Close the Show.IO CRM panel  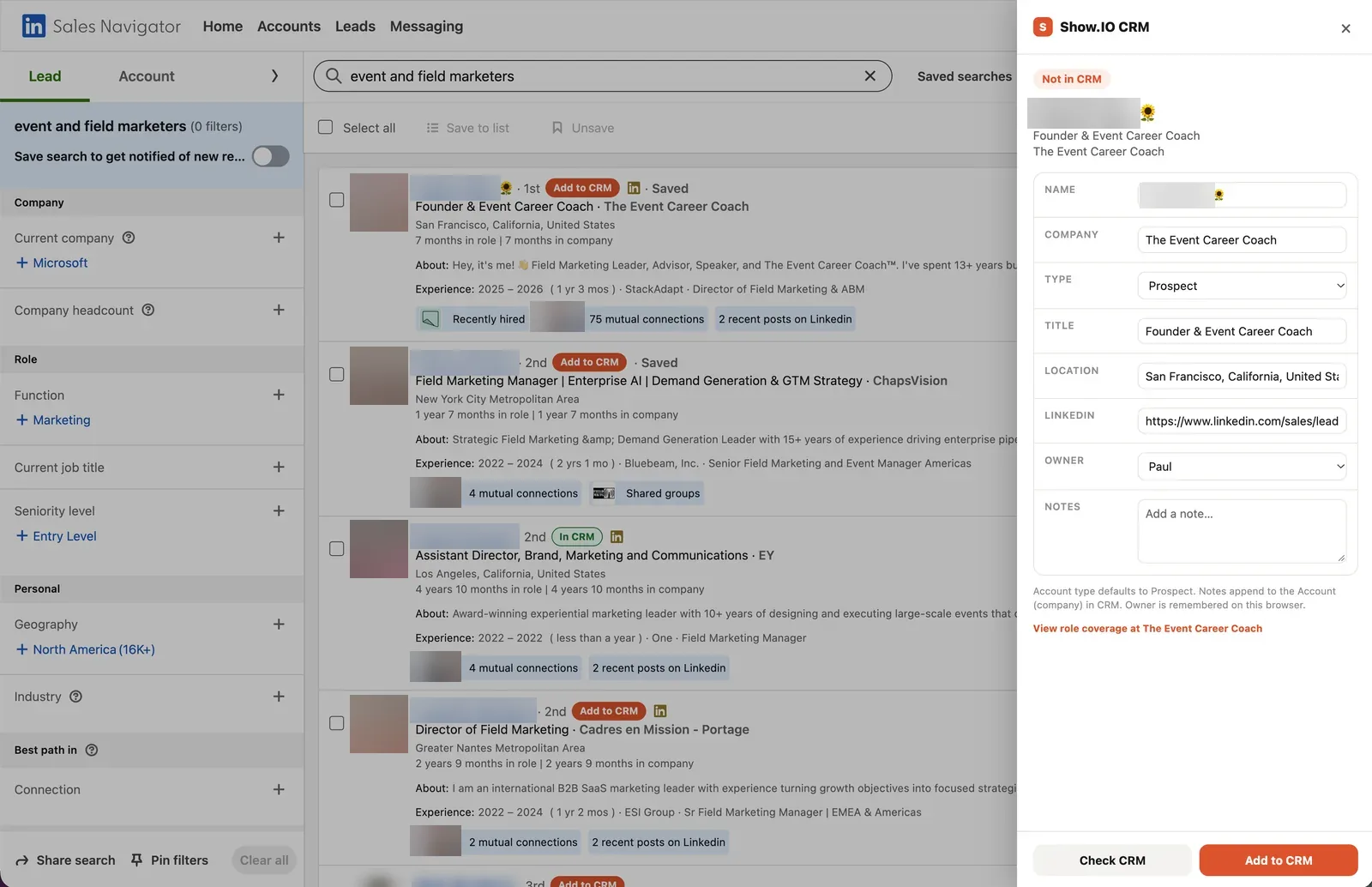[x=1345, y=28]
